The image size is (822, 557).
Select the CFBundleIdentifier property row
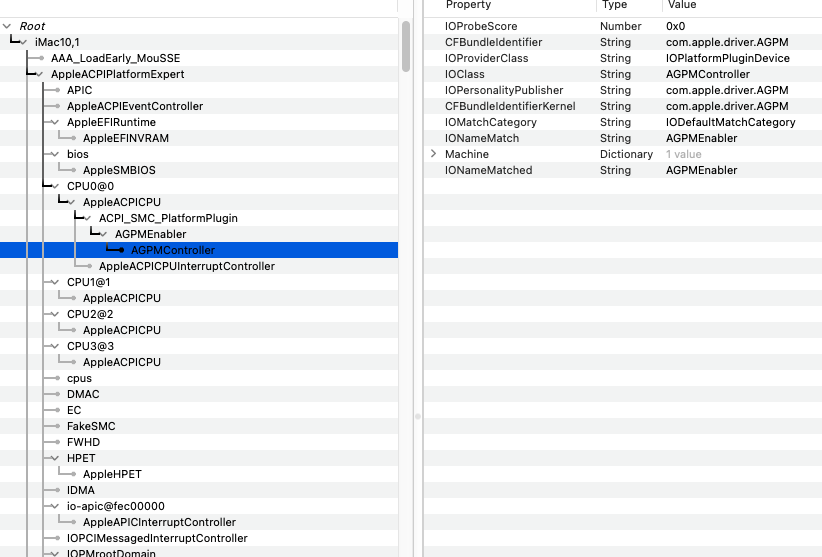coord(623,42)
